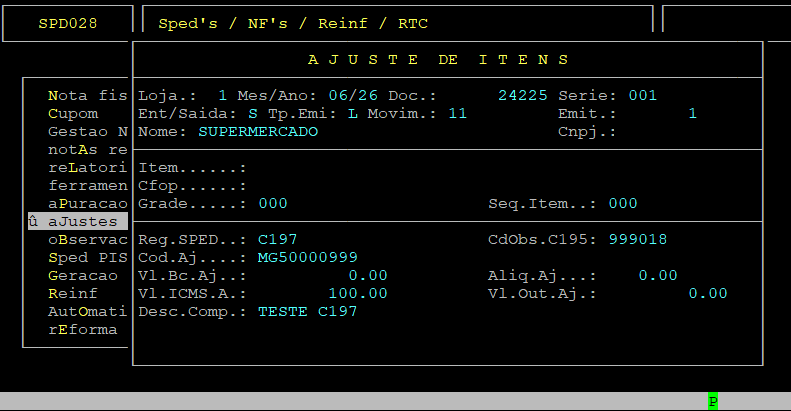Click the Desc.Comp. text TESTE C197

point(308,312)
